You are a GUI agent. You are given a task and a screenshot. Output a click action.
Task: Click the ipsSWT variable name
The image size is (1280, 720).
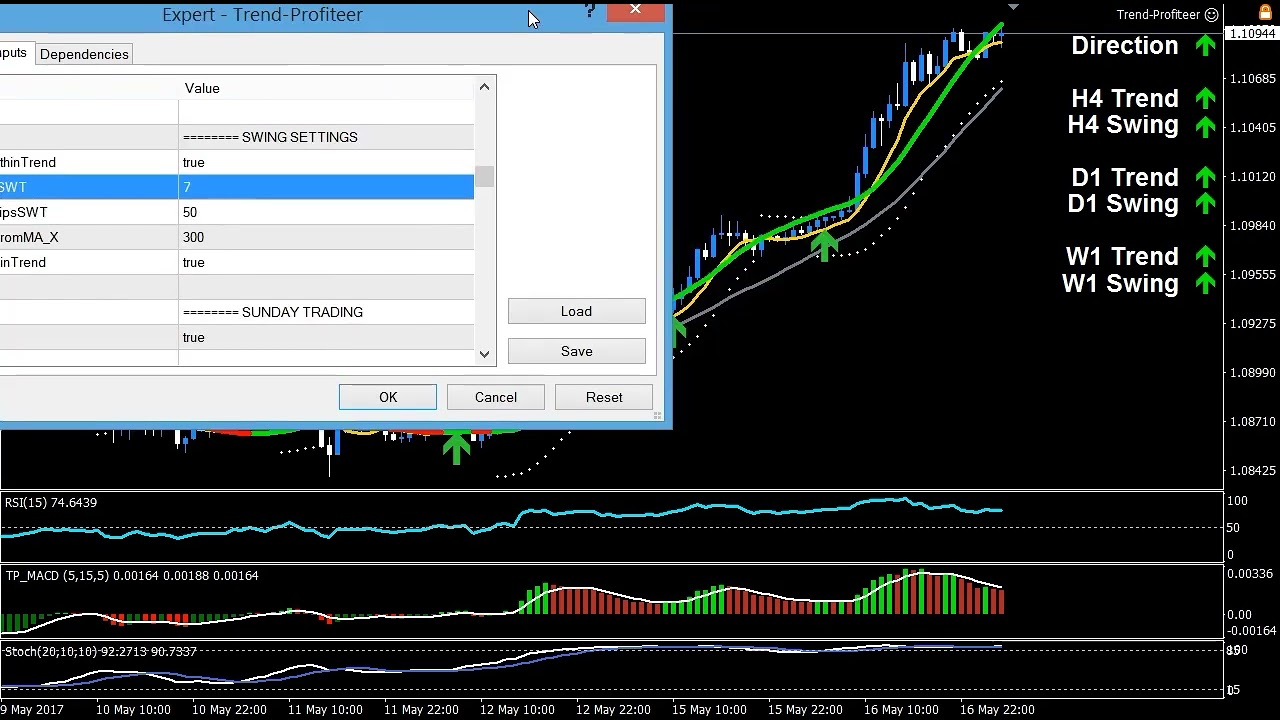click(x=24, y=212)
